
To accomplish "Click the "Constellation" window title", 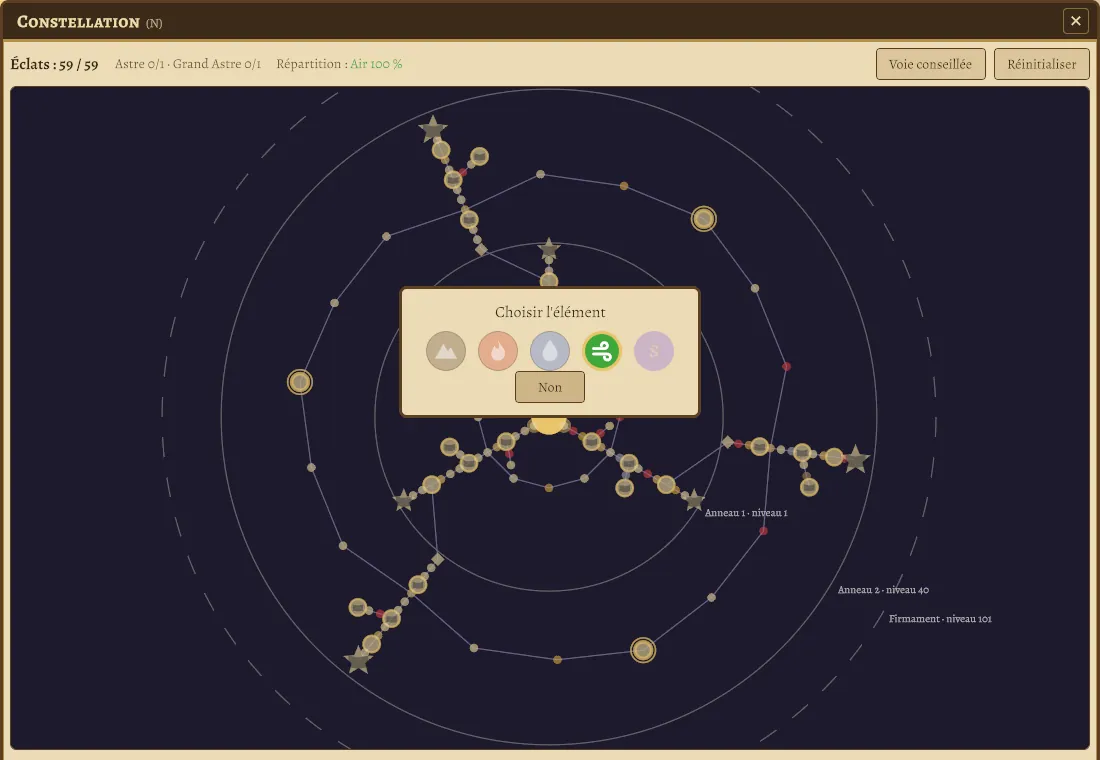I will pos(78,22).
